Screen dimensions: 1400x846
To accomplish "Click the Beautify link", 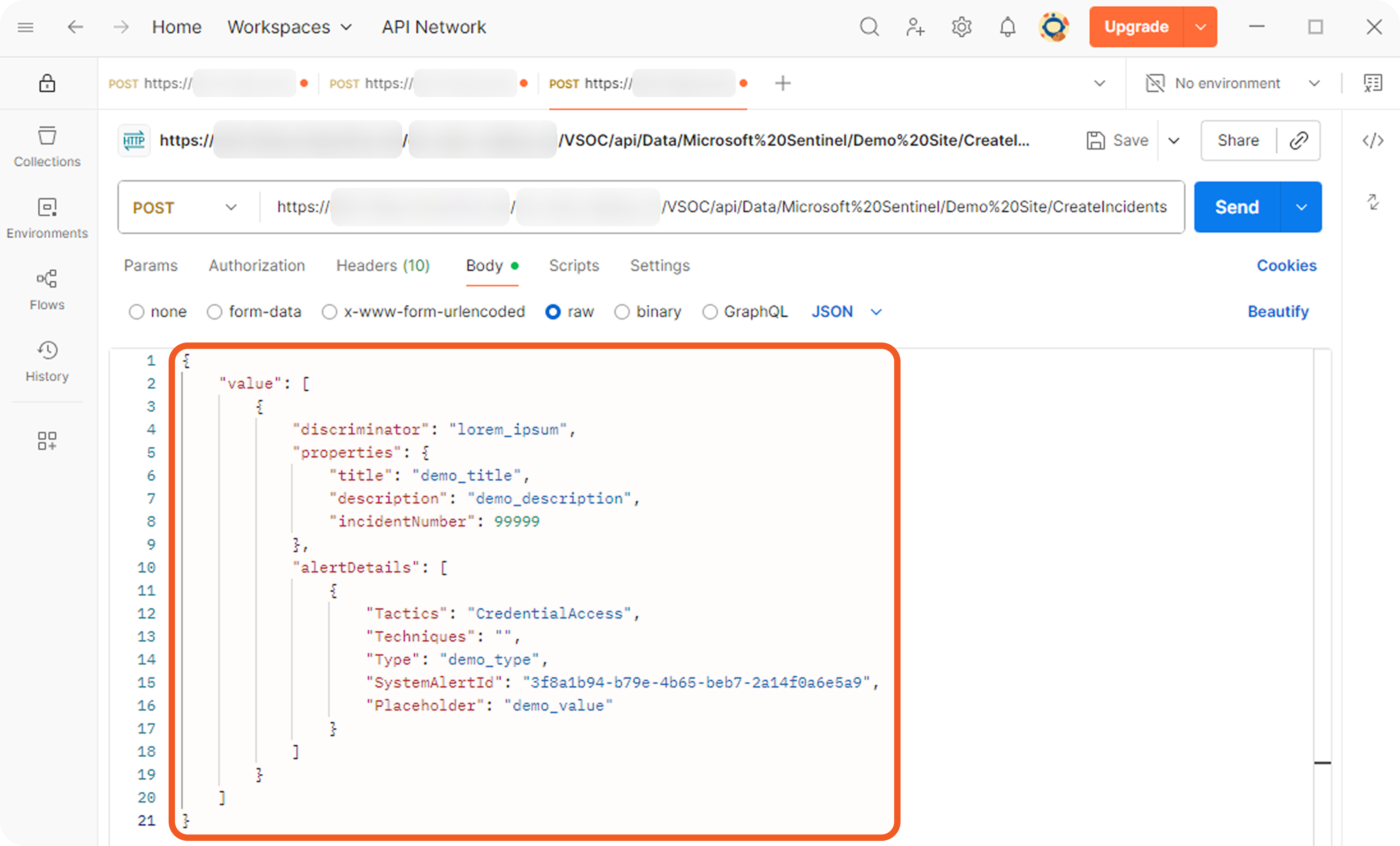I will pyautogui.click(x=1278, y=311).
